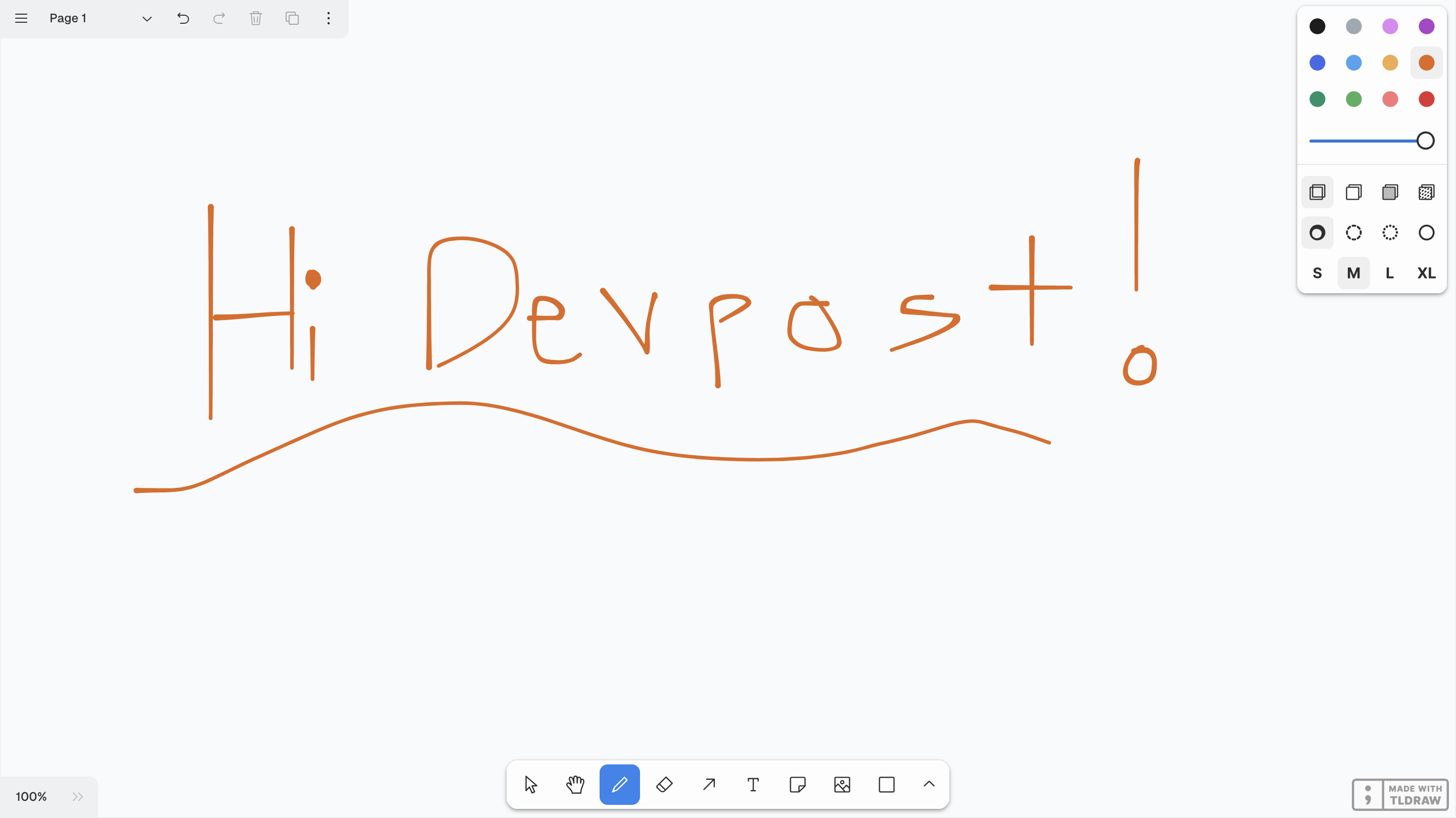Select the Hand pan tool
This screenshot has width=1456, height=818.
coord(575,785)
